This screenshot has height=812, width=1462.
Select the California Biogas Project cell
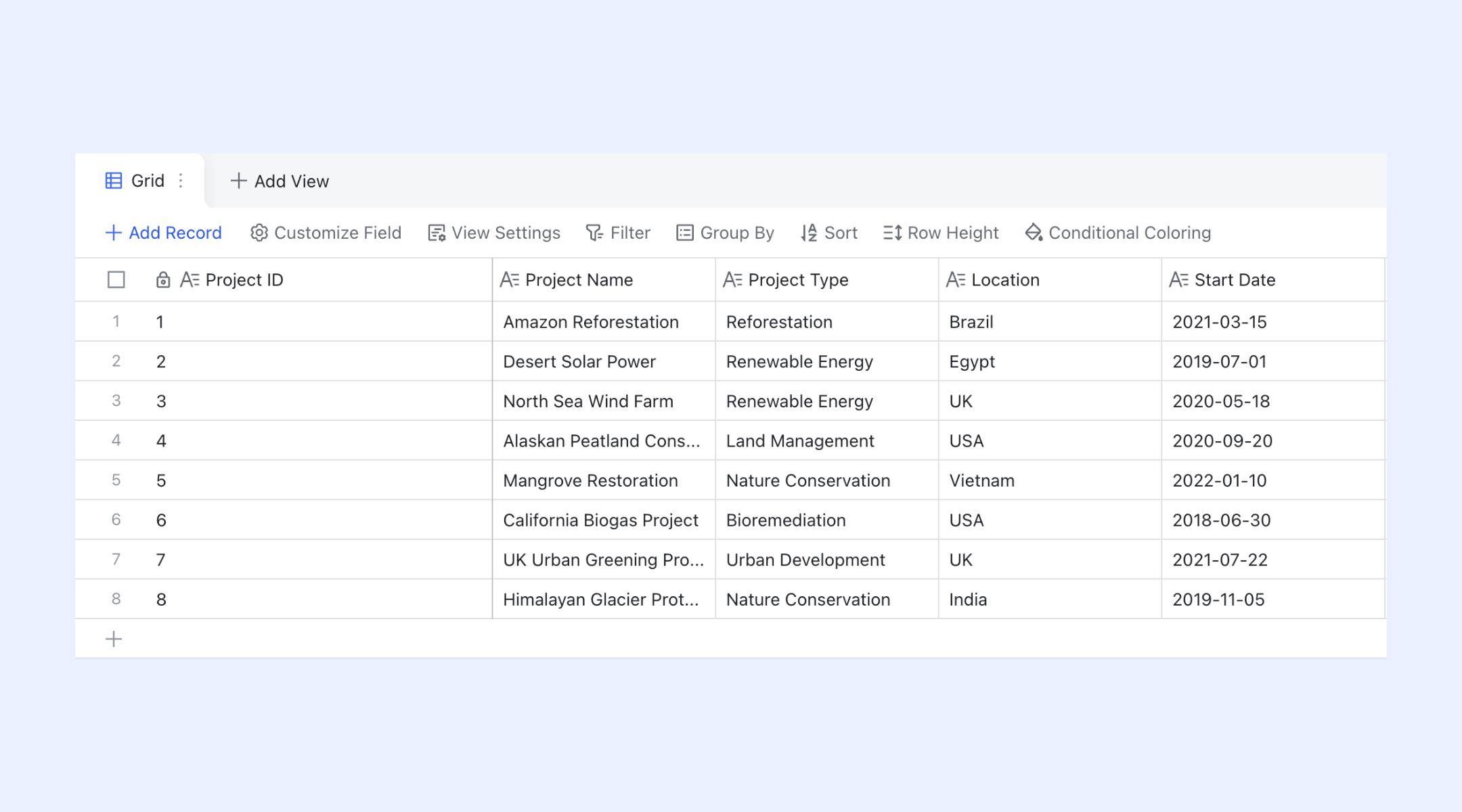pyautogui.click(x=604, y=520)
